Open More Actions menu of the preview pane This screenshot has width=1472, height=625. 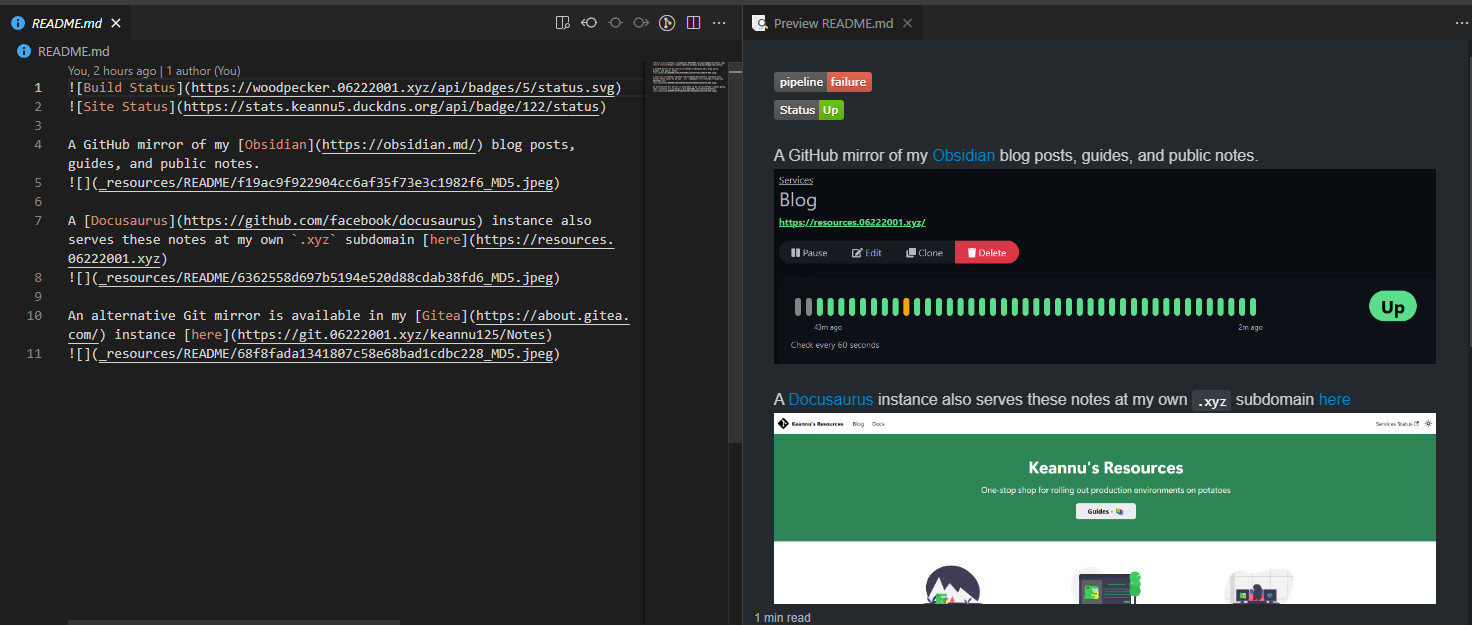point(1461,23)
